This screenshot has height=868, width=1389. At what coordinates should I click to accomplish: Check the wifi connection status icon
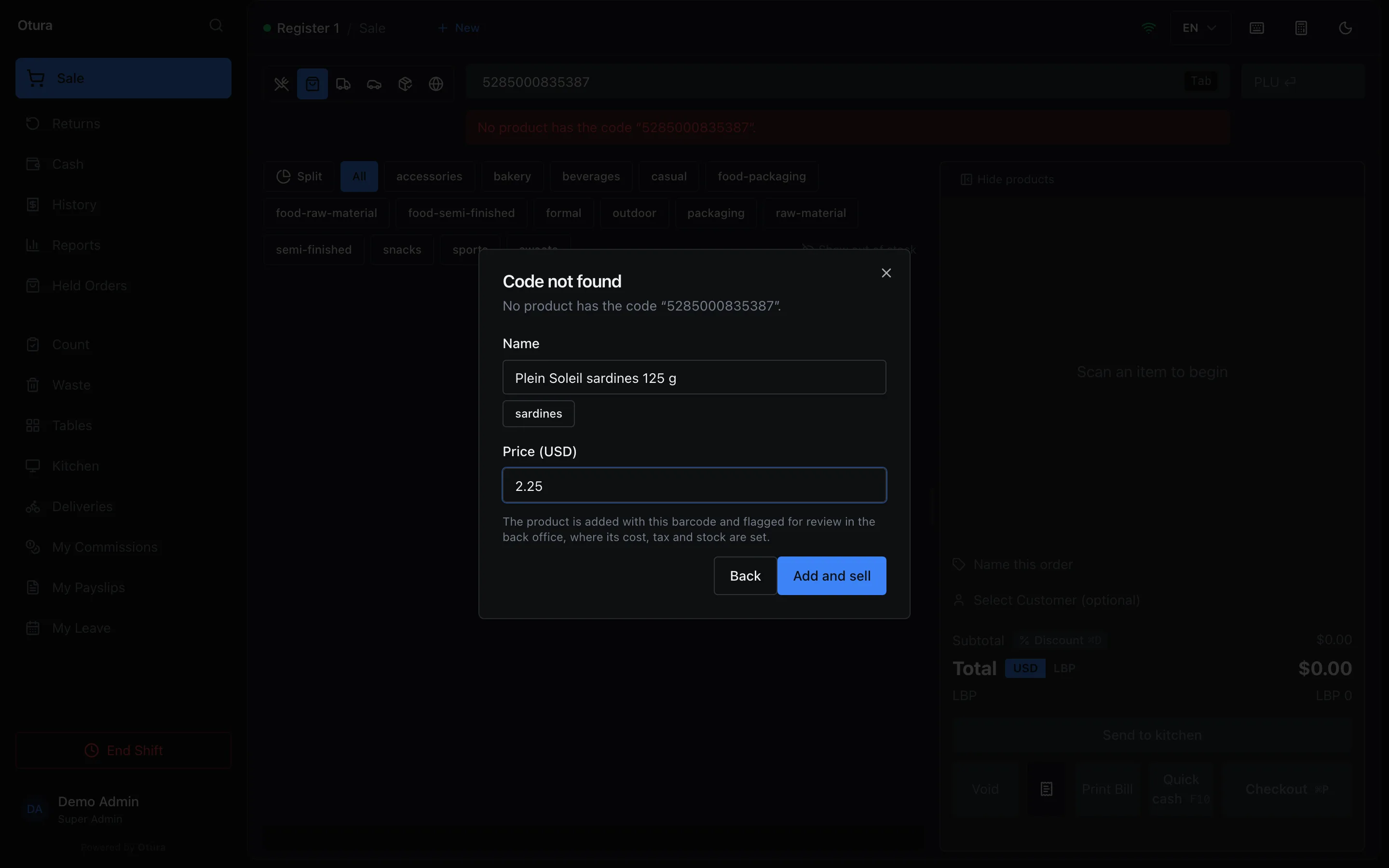click(x=1148, y=27)
